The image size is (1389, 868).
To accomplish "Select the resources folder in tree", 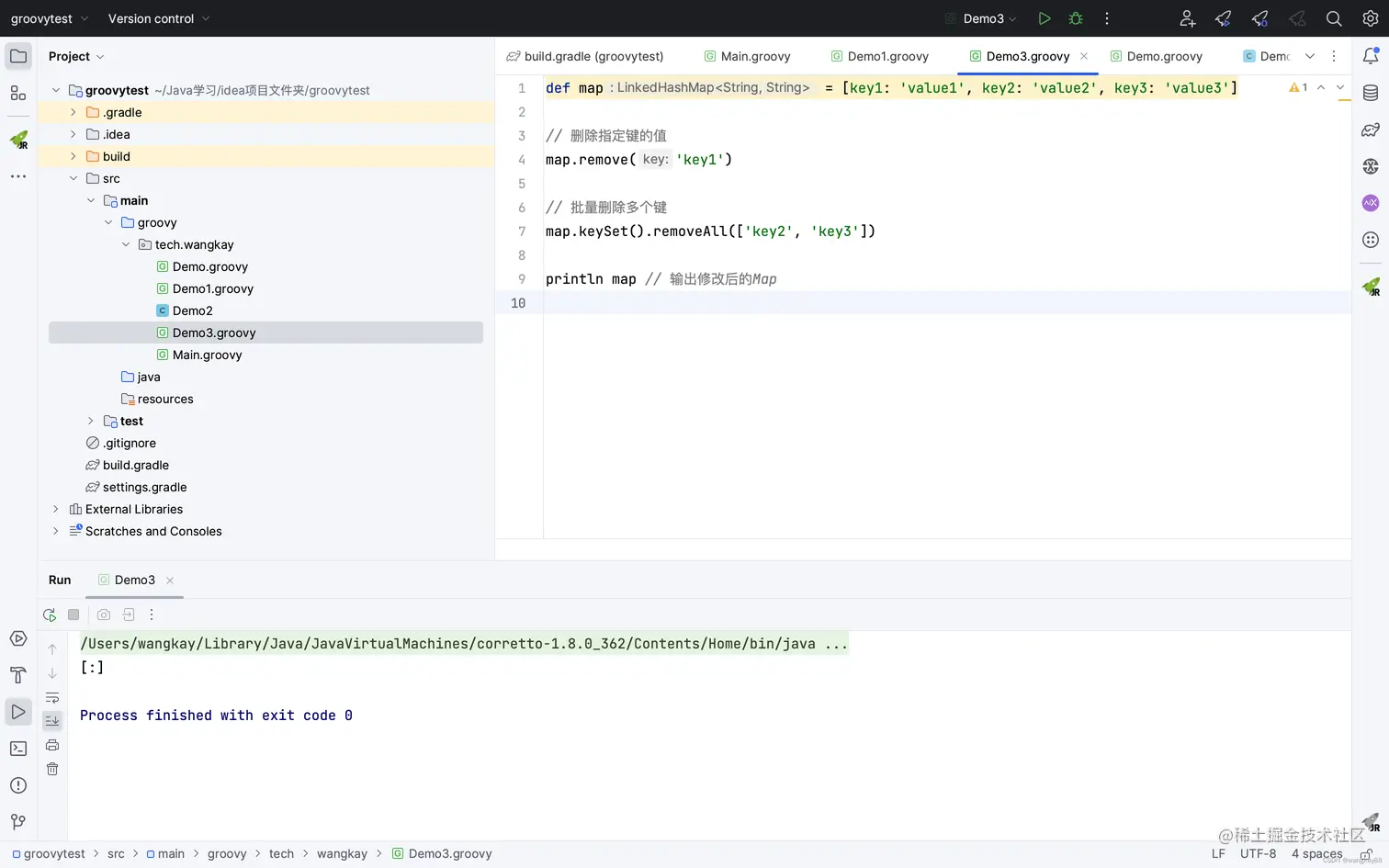I will click(x=157, y=399).
